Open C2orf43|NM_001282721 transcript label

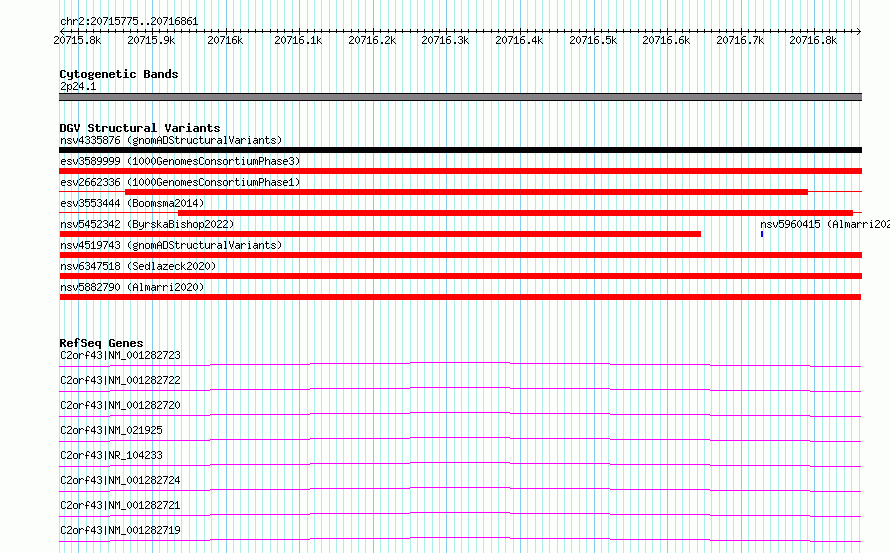pos(120,505)
